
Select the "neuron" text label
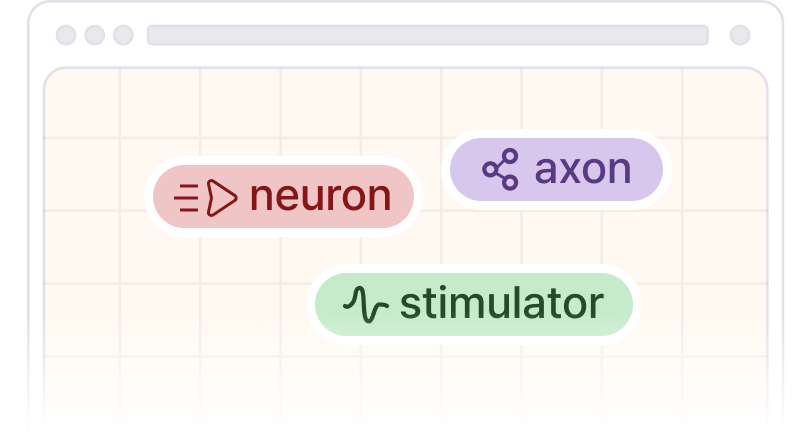320,197
